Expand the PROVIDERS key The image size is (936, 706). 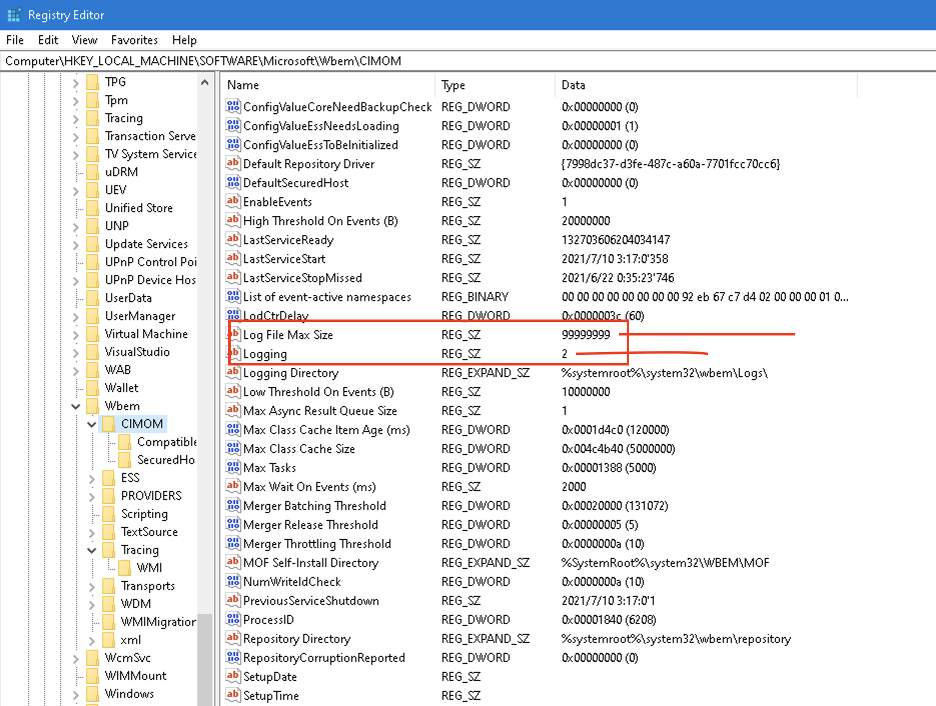point(92,496)
